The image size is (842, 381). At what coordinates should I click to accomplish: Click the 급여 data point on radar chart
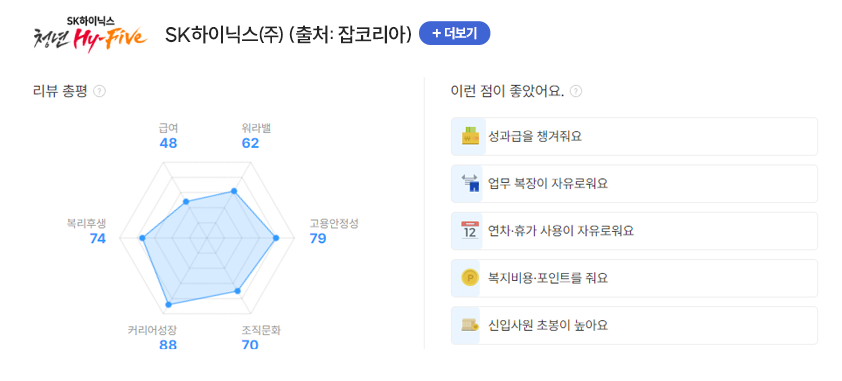[186, 202]
